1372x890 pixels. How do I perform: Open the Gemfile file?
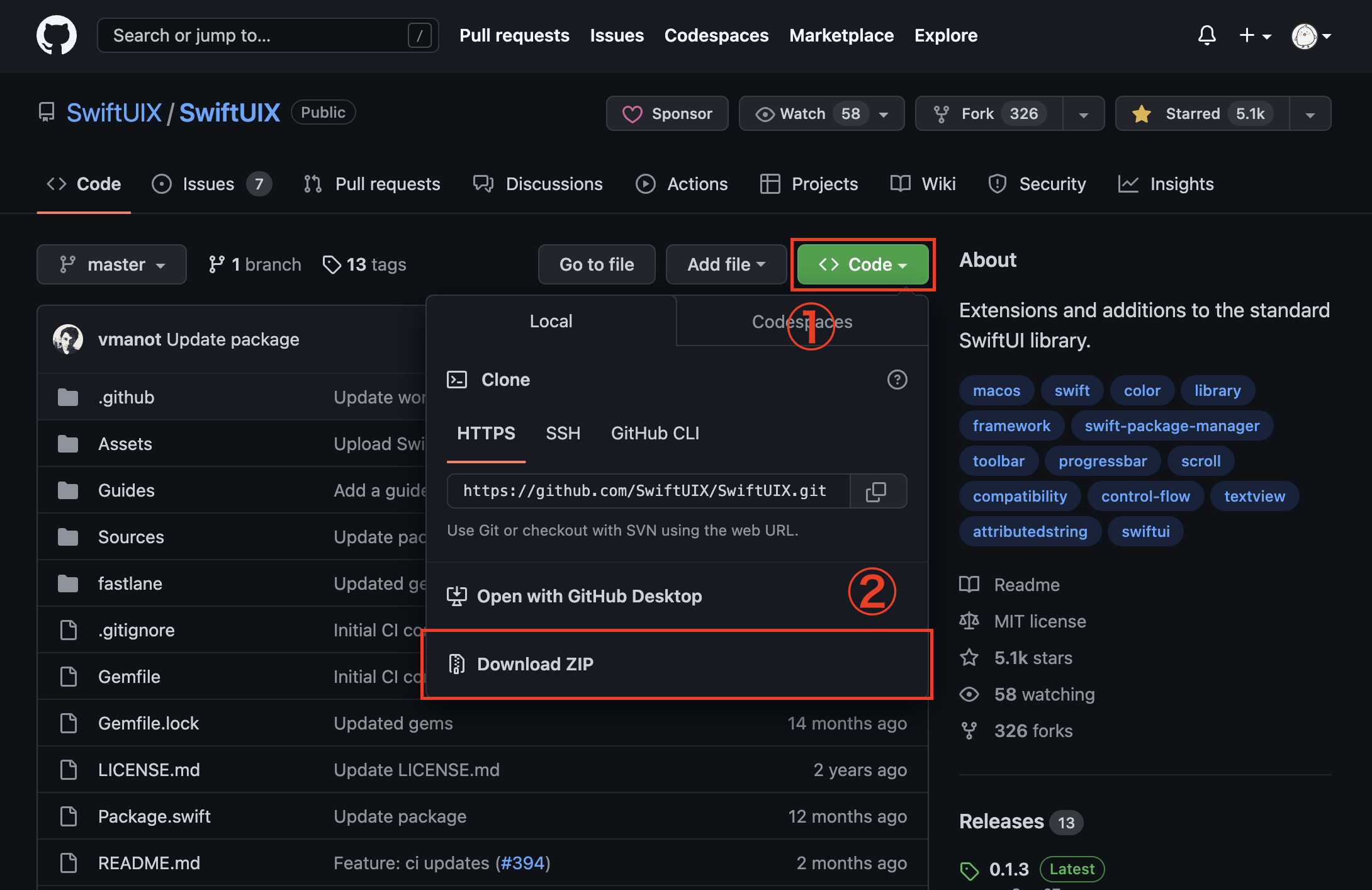(129, 677)
